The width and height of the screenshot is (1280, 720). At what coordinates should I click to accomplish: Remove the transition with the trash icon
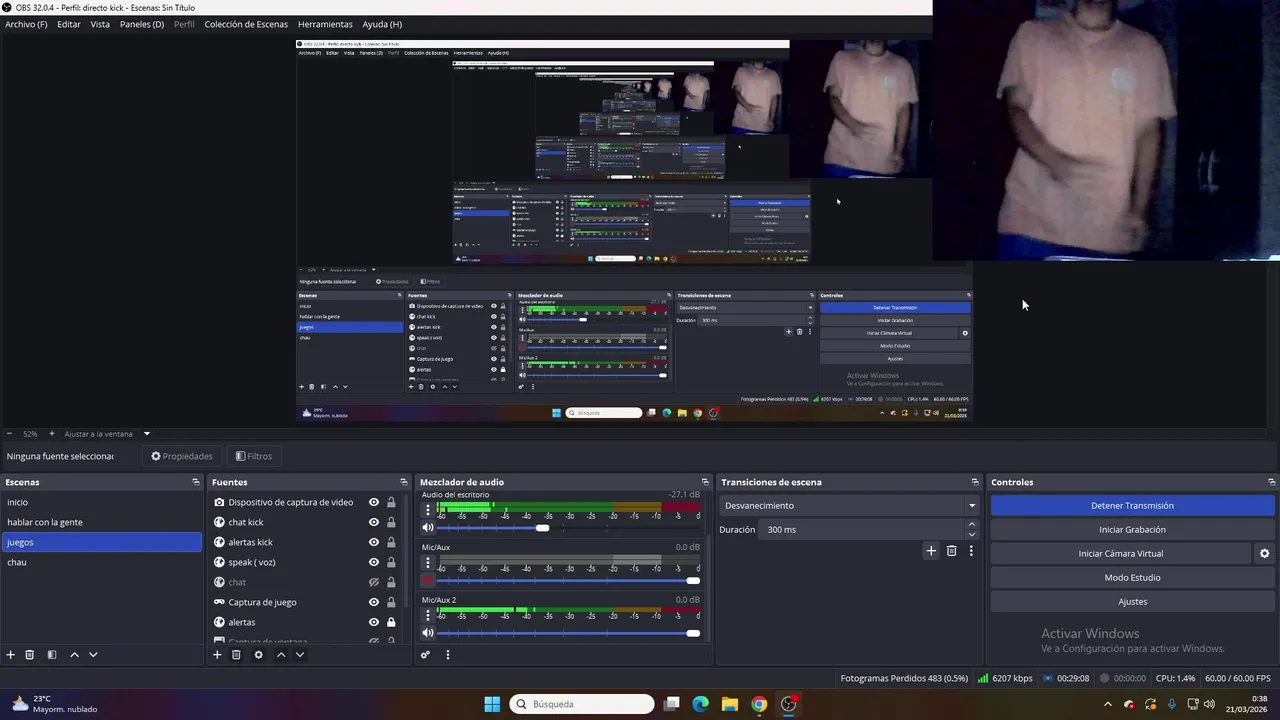951,551
